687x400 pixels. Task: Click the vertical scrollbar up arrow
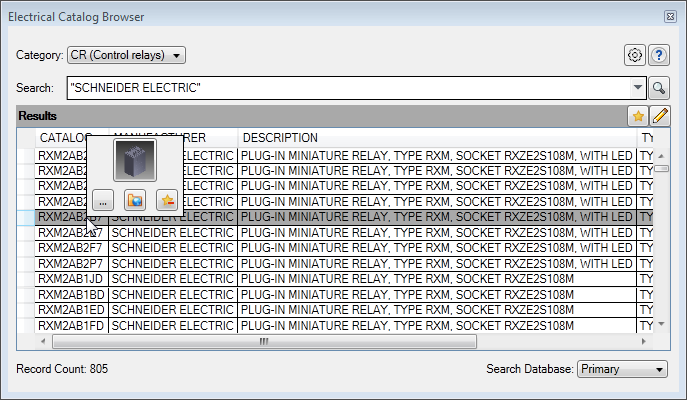662,156
